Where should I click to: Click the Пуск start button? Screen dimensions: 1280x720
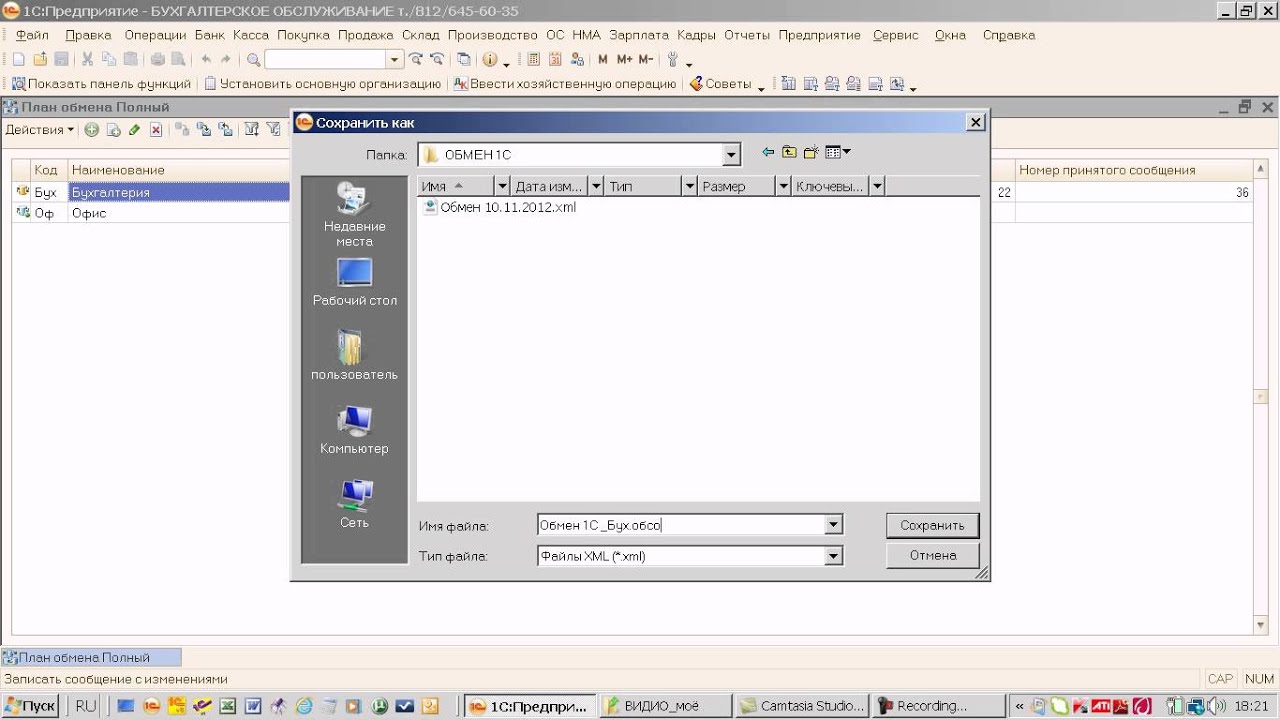tap(30, 706)
